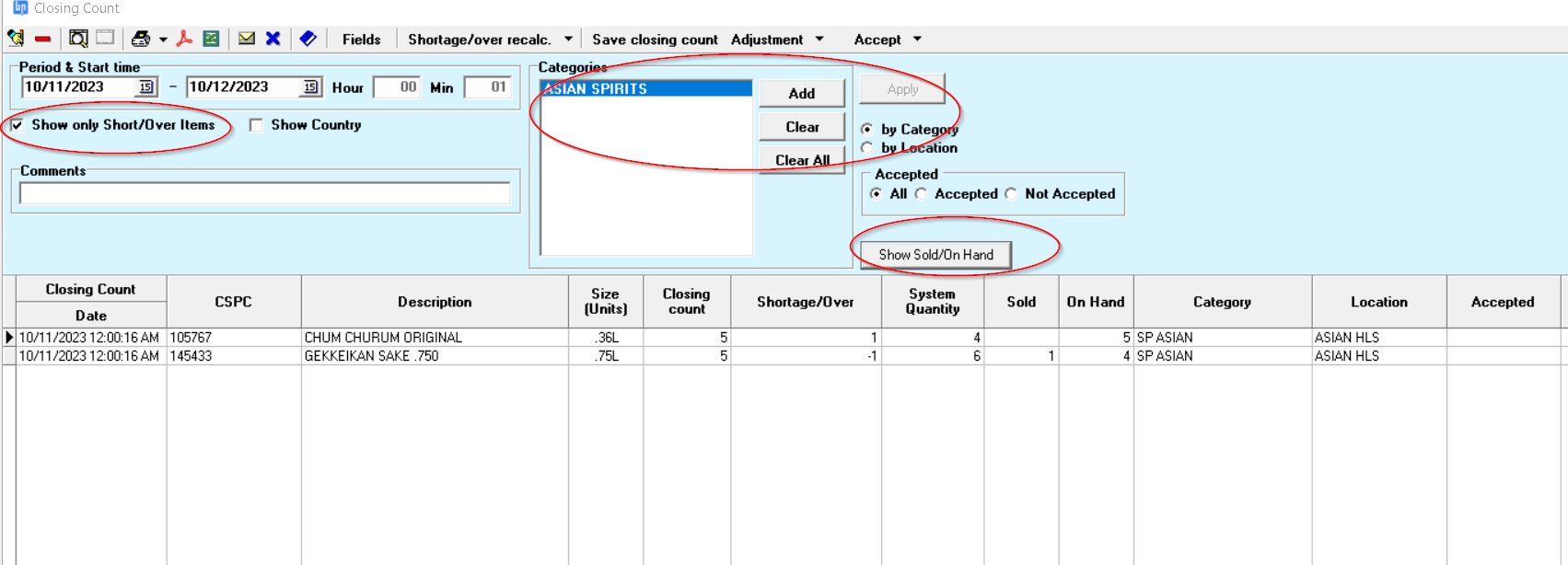Click the Show Sold/On Hand button

click(x=935, y=255)
